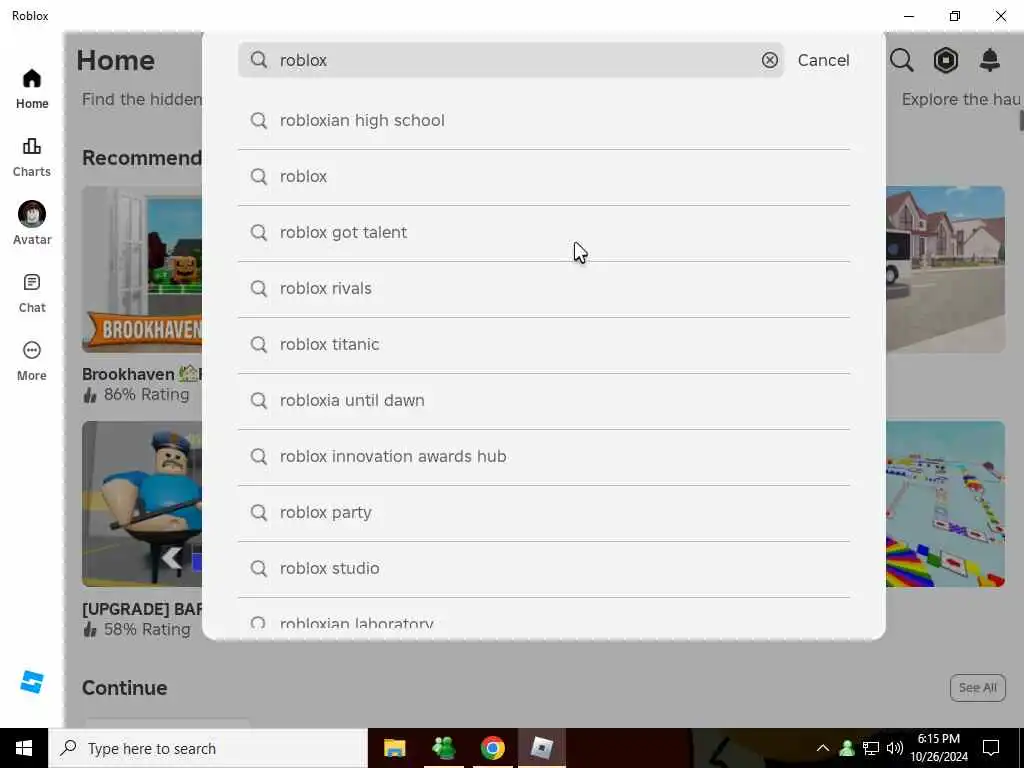1024x768 pixels.
Task: Open the Windows Start button
Action: [x=24, y=748]
